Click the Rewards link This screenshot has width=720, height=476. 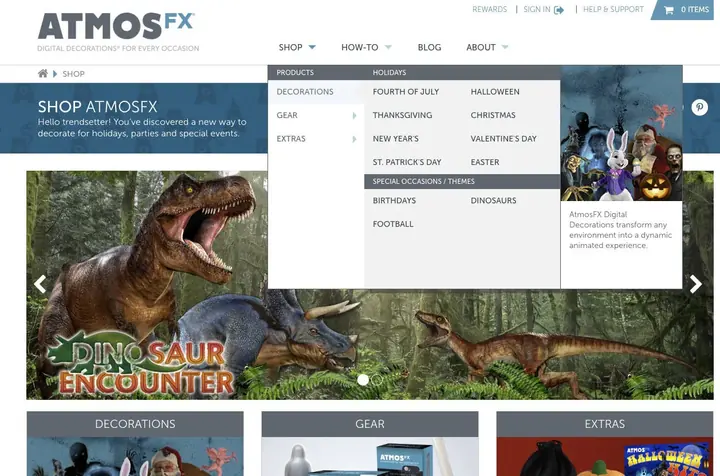tap(489, 9)
